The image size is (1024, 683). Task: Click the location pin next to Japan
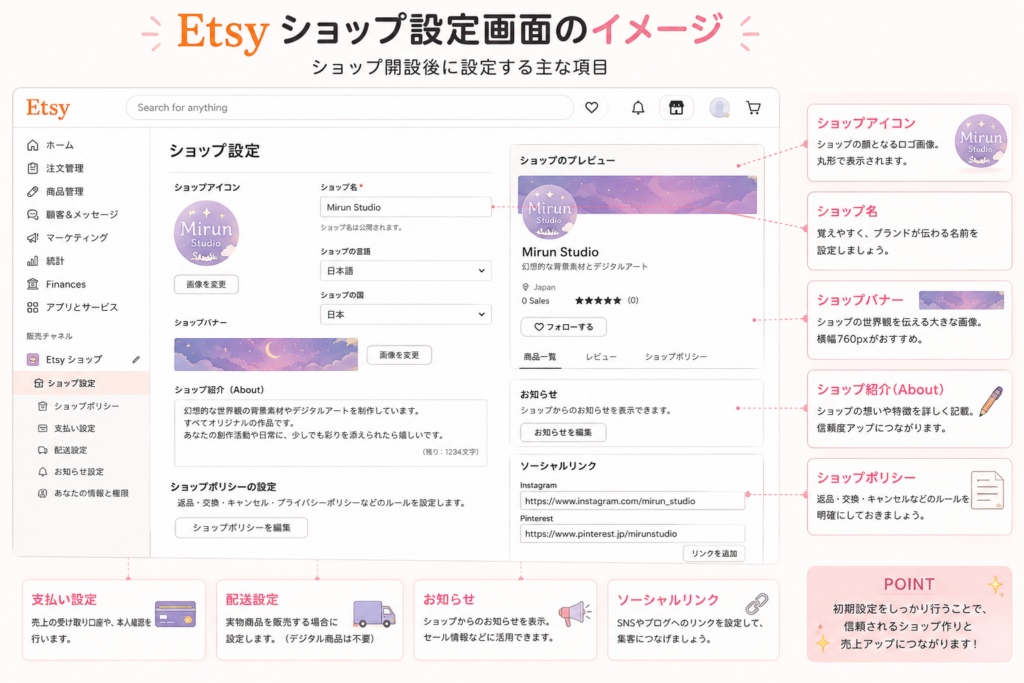point(525,287)
